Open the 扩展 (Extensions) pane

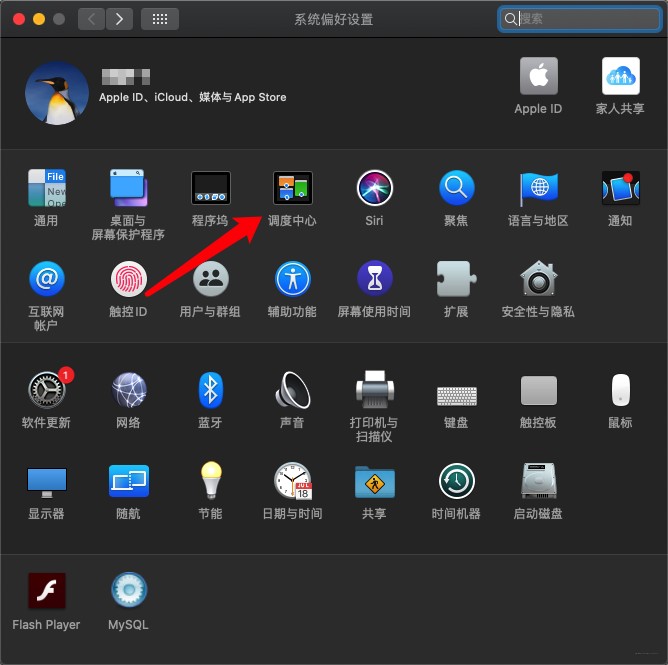[456, 279]
